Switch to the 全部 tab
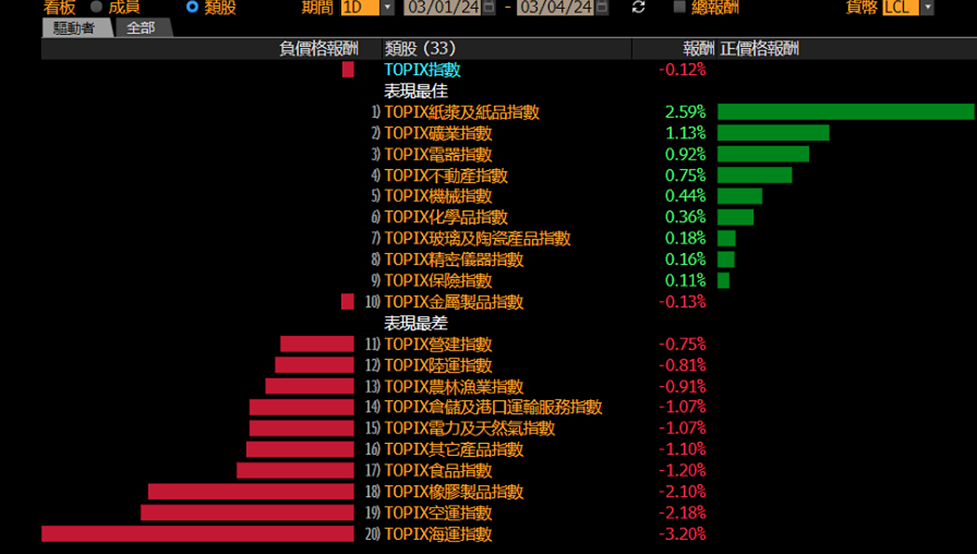The height and width of the screenshot is (554, 977). click(x=141, y=27)
